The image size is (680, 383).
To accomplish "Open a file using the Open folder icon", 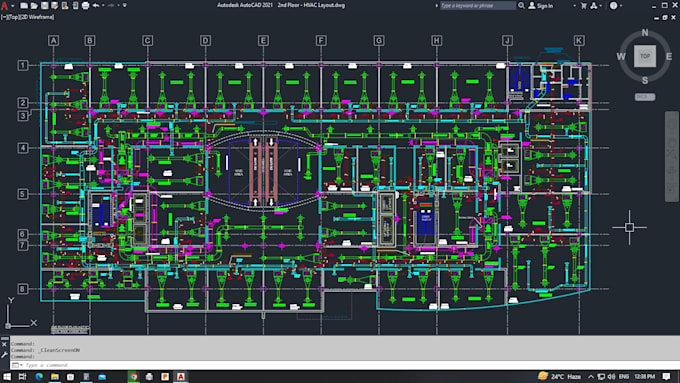I will 34,6.
